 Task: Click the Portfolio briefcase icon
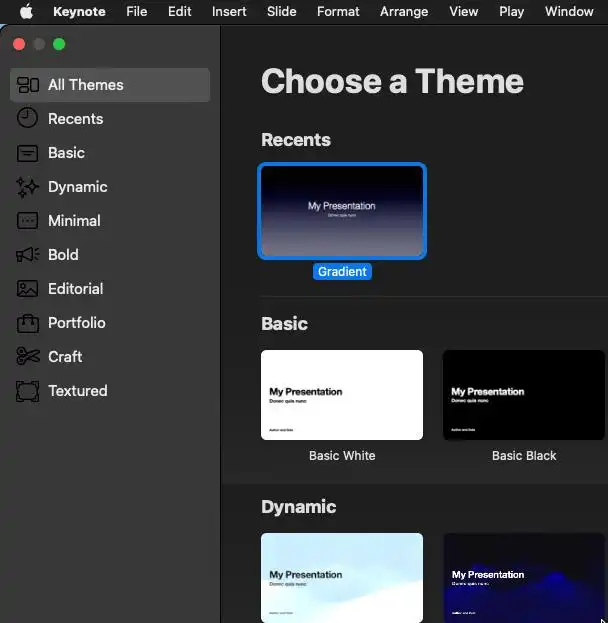click(x=27, y=323)
